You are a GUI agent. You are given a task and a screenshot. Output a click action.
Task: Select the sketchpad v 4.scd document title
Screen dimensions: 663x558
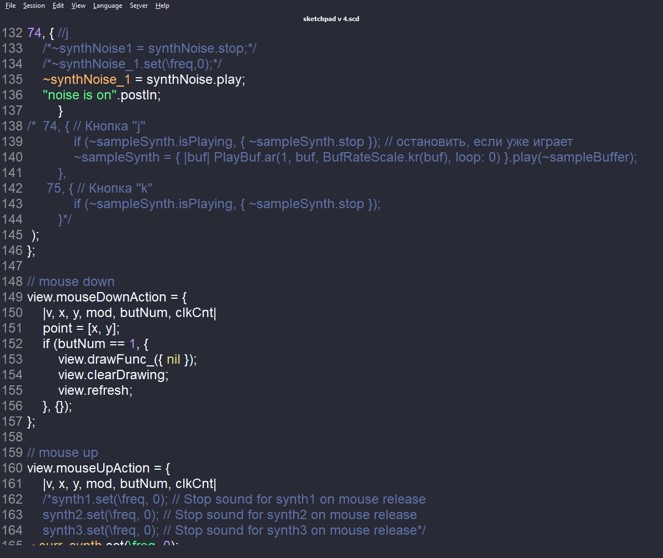331,19
